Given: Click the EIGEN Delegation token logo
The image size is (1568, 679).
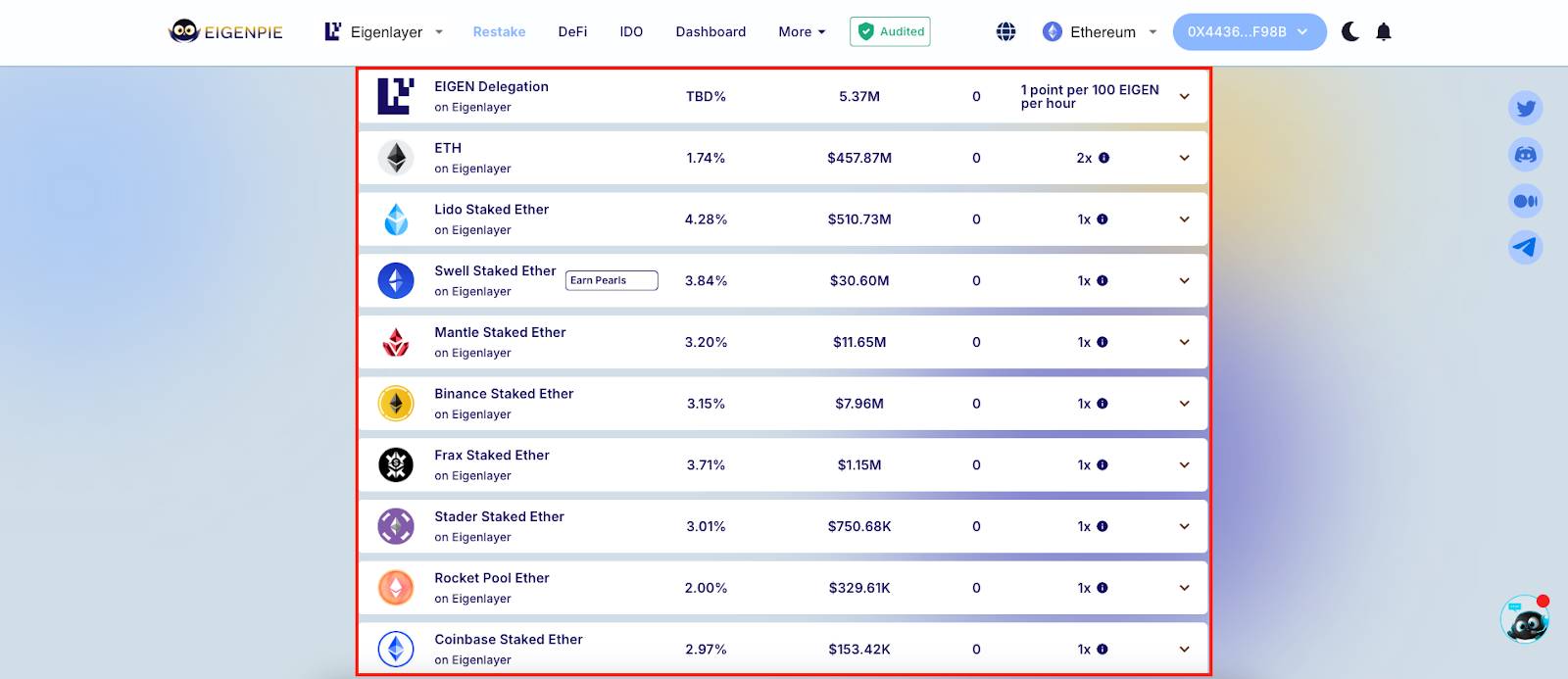Looking at the screenshot, I should [396, 96].
